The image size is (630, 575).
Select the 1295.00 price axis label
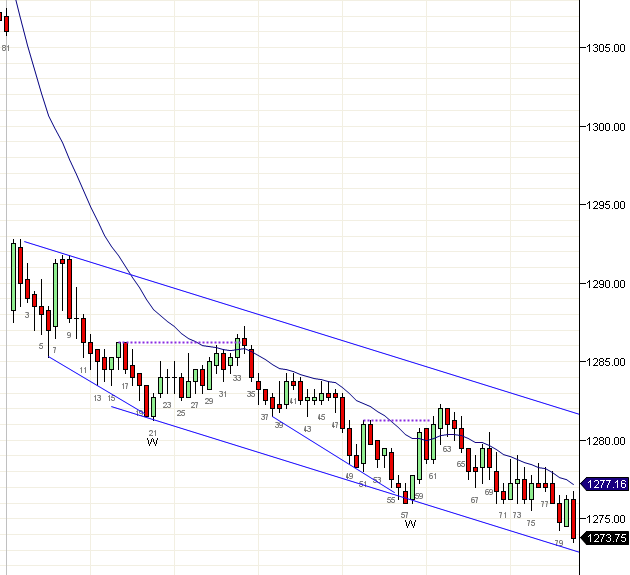605,205
